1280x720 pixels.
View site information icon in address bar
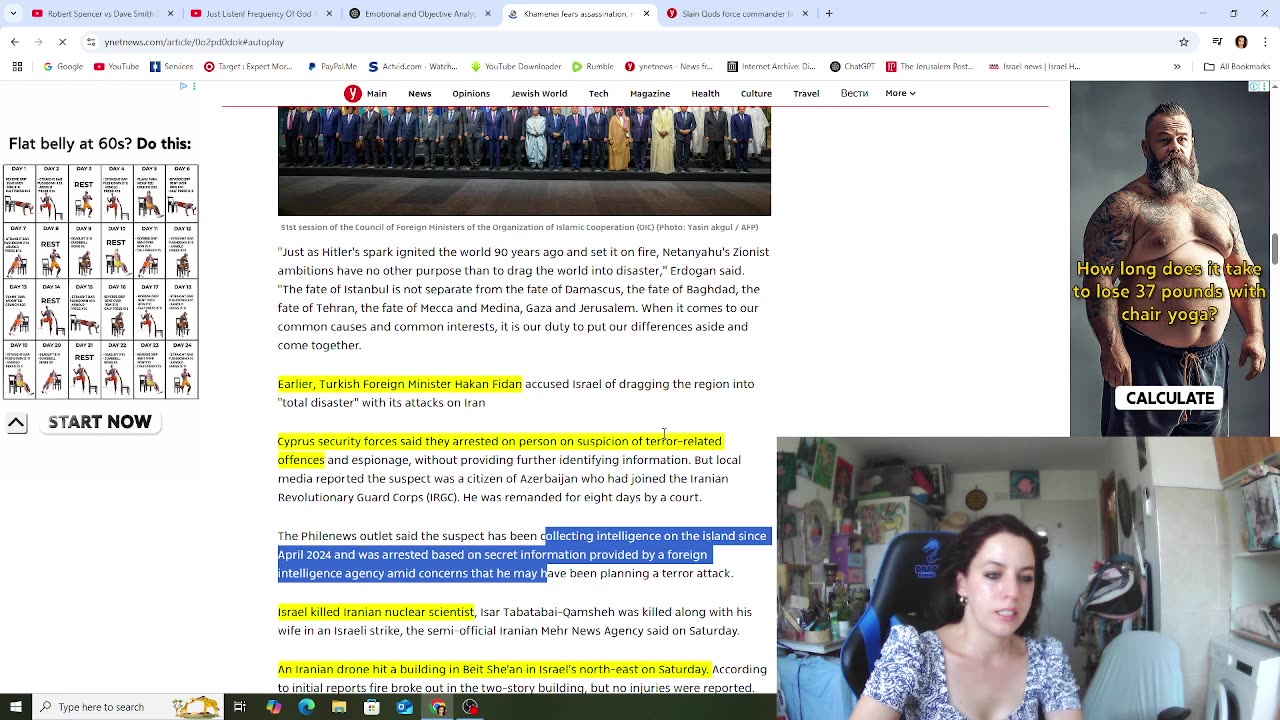click(x=91, y=42)
